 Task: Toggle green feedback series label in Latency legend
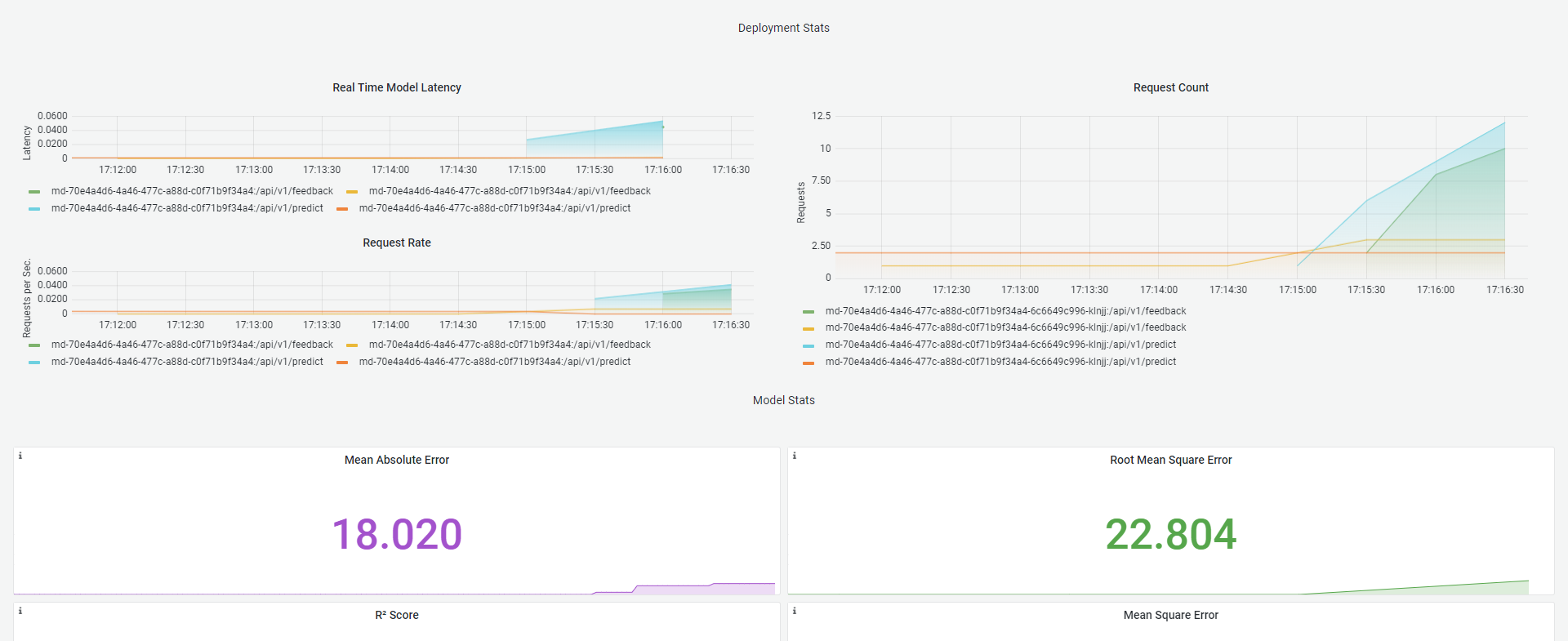pyautogui.click(x=192, y=191)
